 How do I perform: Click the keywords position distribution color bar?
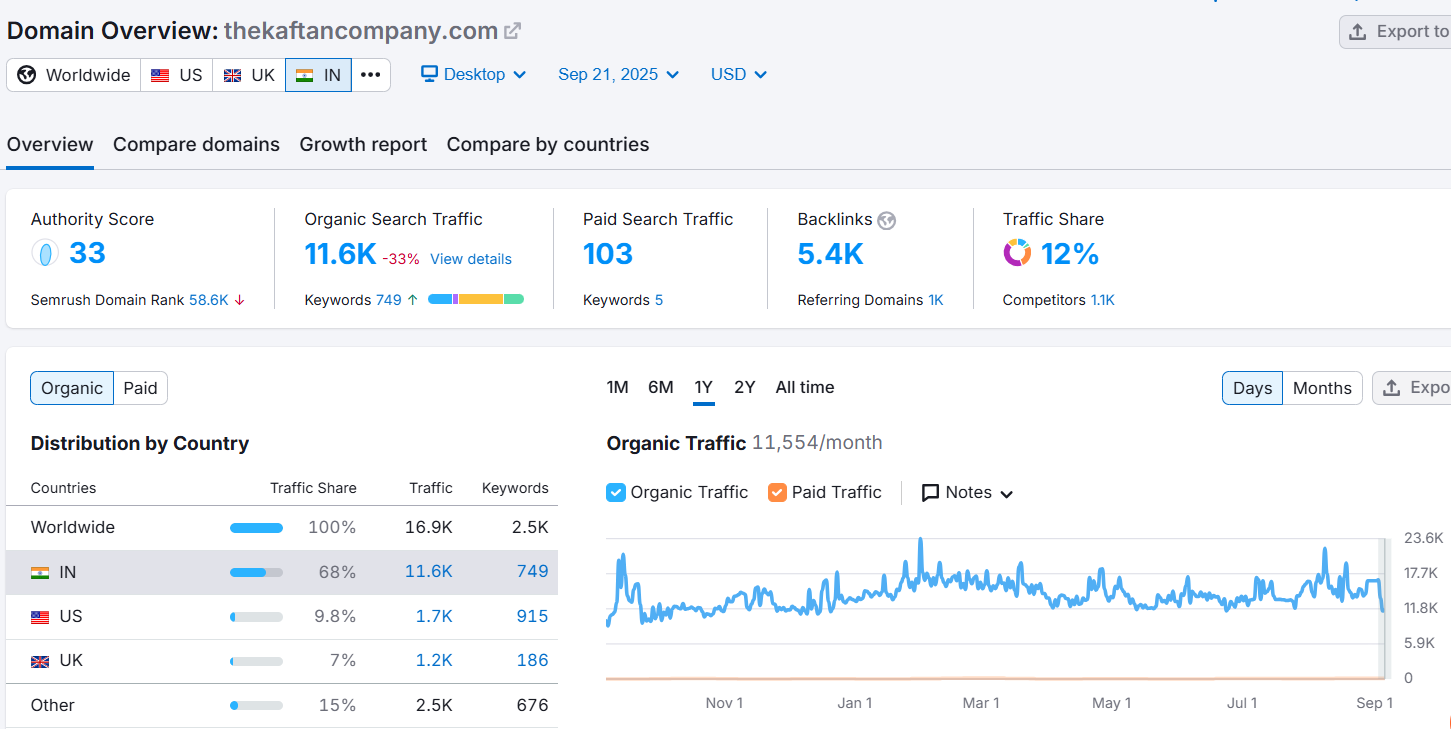(x=476, y=299)
